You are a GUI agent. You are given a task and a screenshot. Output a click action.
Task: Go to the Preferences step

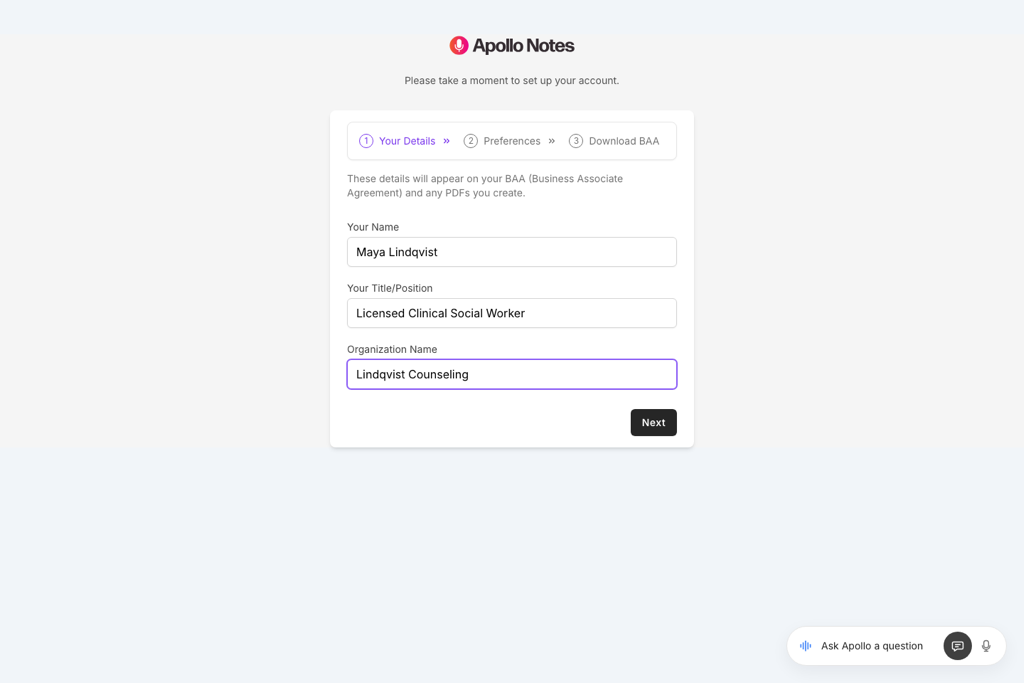(502, 141)
